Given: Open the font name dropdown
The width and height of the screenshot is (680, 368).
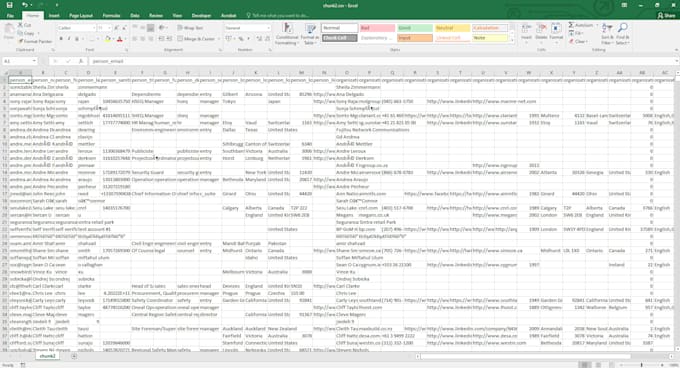Looking at the screenshot, I should tap(94, 28).
